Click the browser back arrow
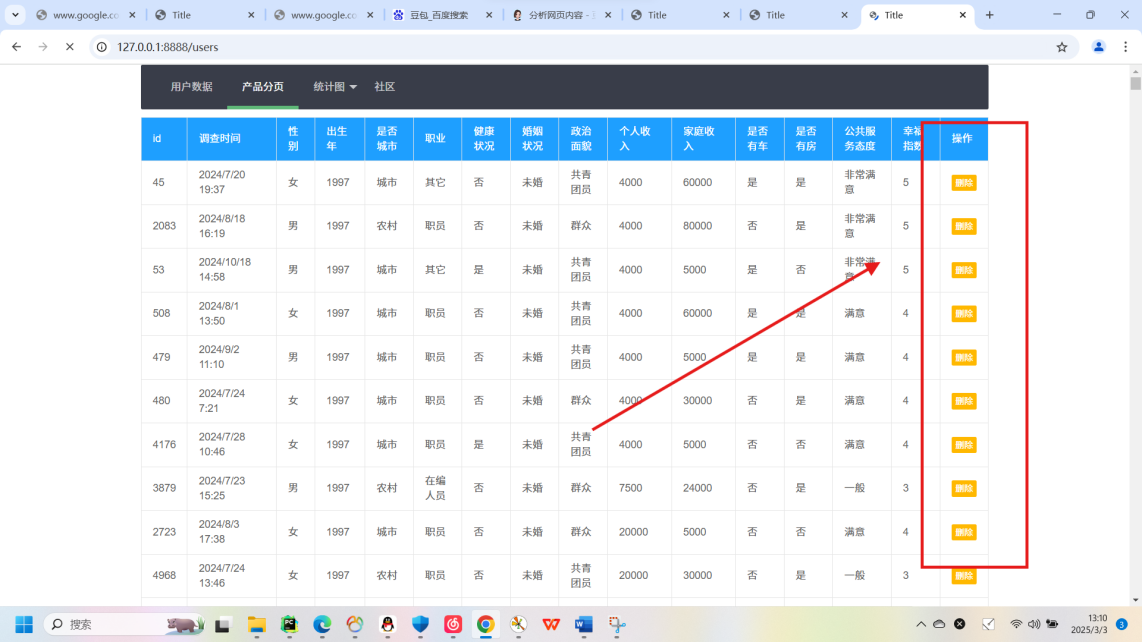The width and height of the screenshot is (1142, 642). click(x=17, y=47)
